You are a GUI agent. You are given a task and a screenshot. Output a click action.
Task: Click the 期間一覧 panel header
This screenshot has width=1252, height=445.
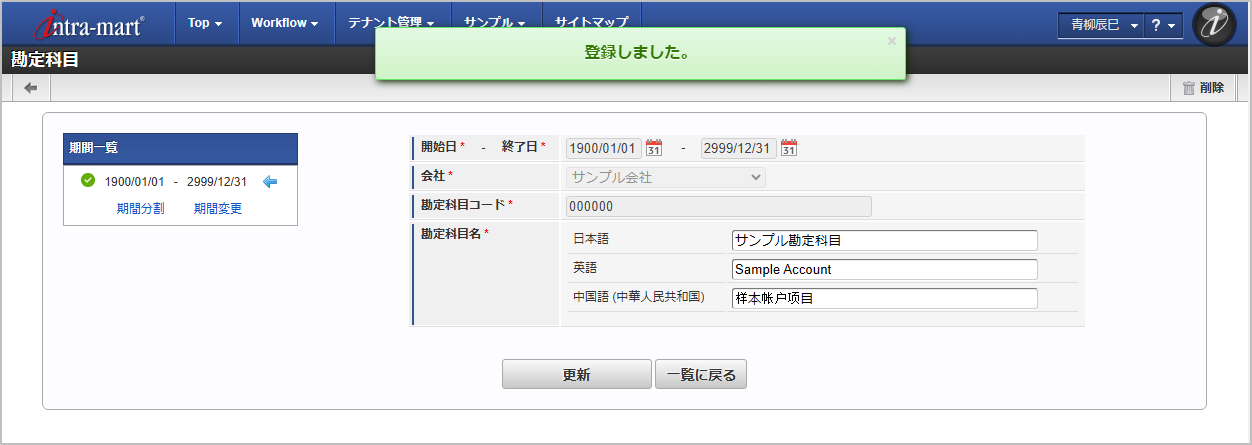[x=180, y=148]
